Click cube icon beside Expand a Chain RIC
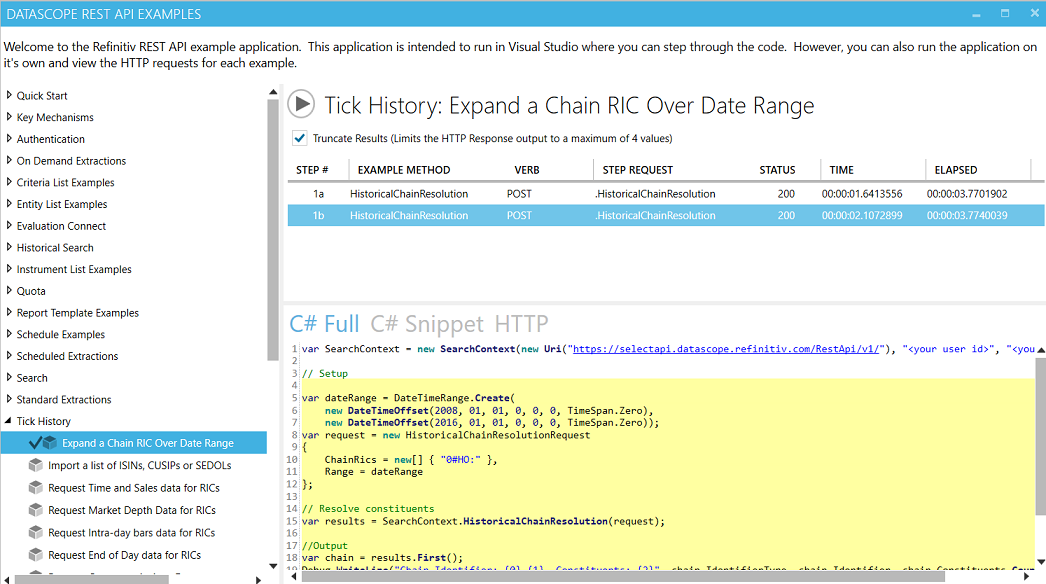Screen dimensions: 1046x584 tap(50, 443)
